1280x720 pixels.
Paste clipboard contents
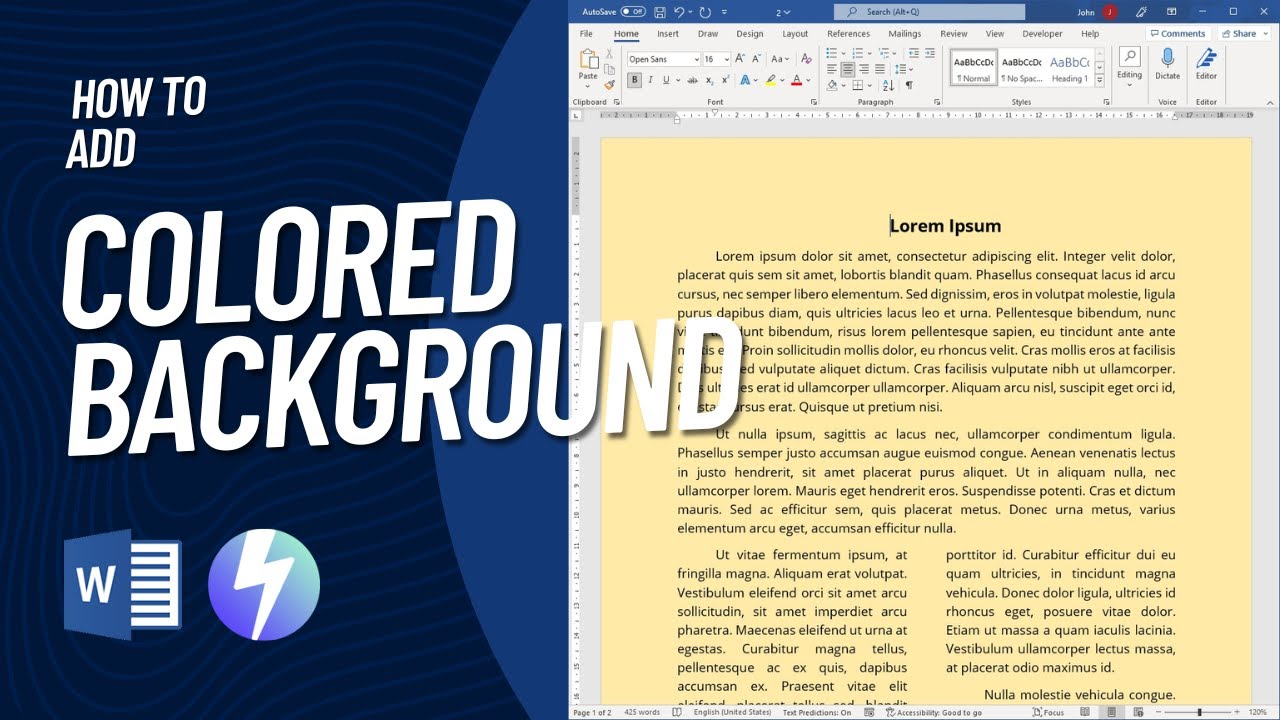(588, 65)
